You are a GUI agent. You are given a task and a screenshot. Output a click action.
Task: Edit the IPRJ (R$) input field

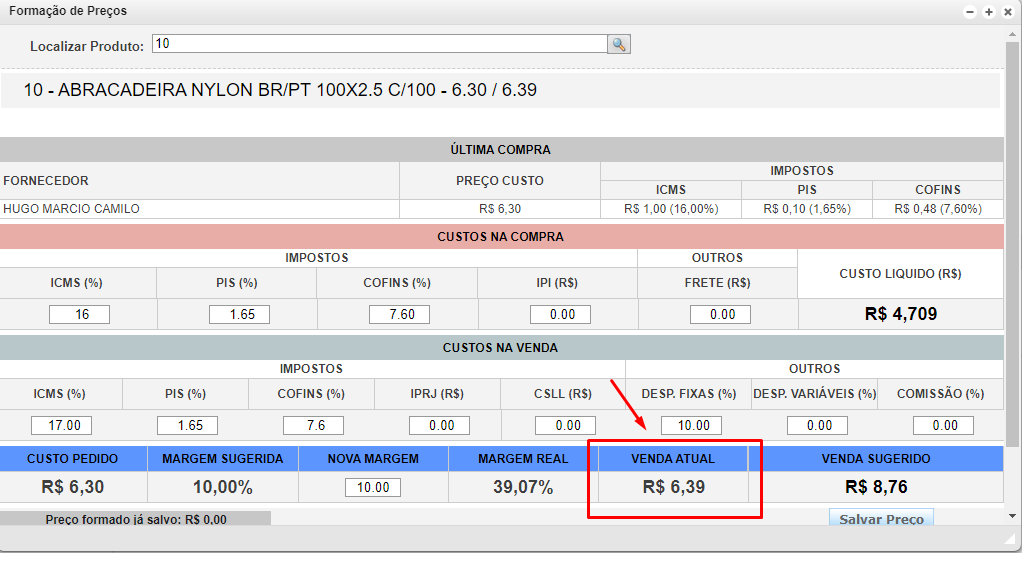(x=439, y=425)
